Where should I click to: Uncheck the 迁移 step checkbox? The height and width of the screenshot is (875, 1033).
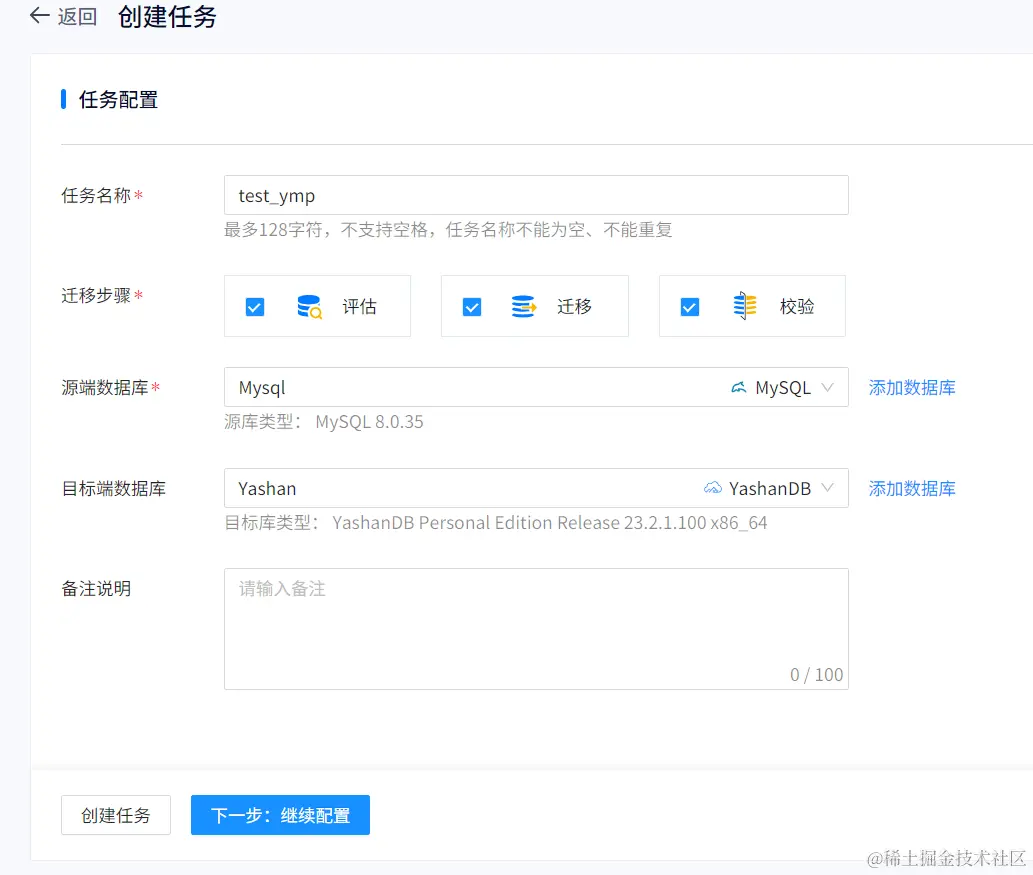pos(472,307)
